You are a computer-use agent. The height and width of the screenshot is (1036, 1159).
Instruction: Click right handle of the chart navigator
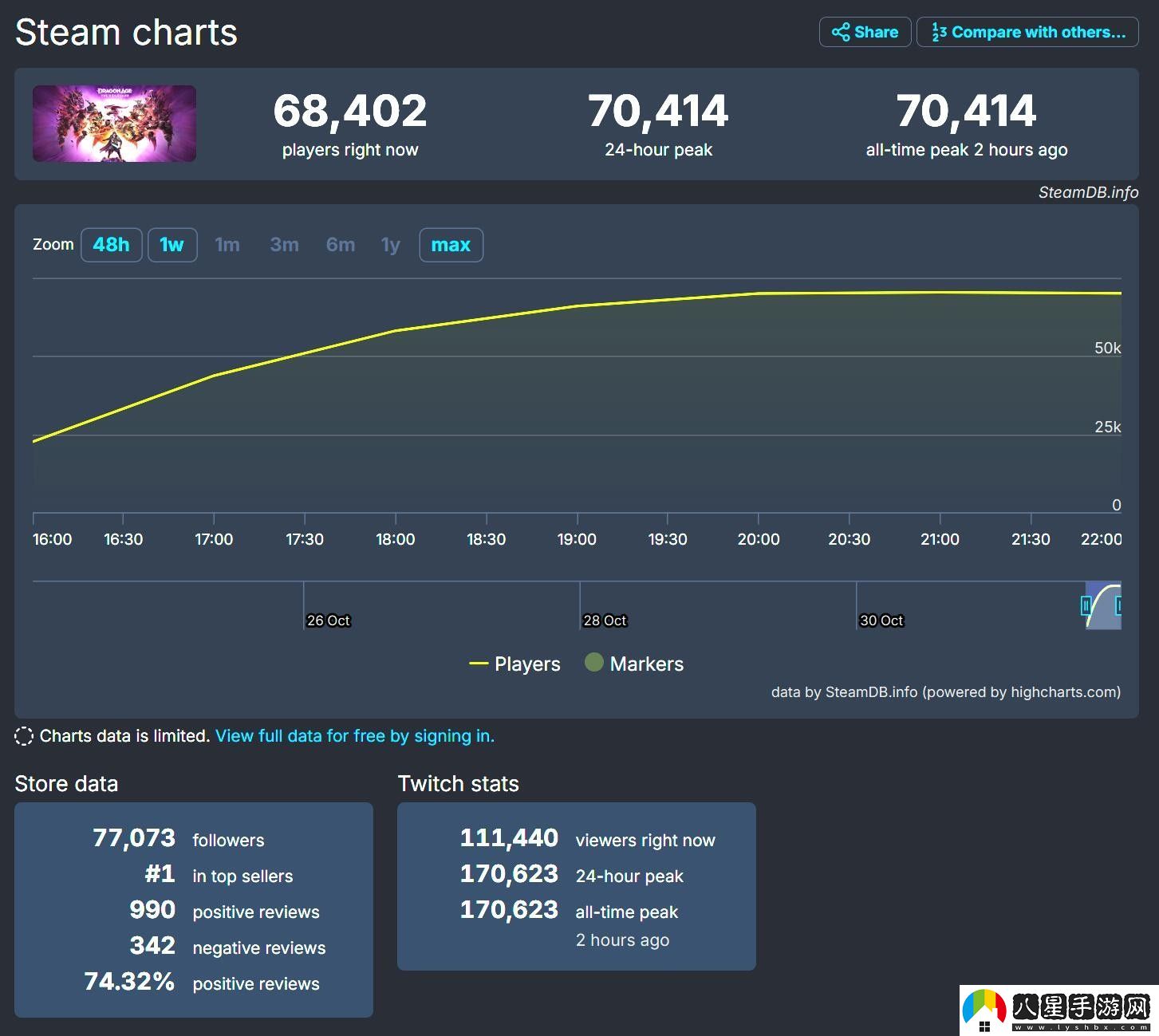point(1118,606)
